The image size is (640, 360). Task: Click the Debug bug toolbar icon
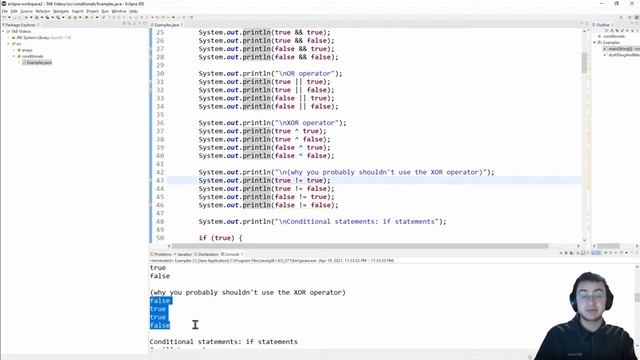[x=26, y=18]
